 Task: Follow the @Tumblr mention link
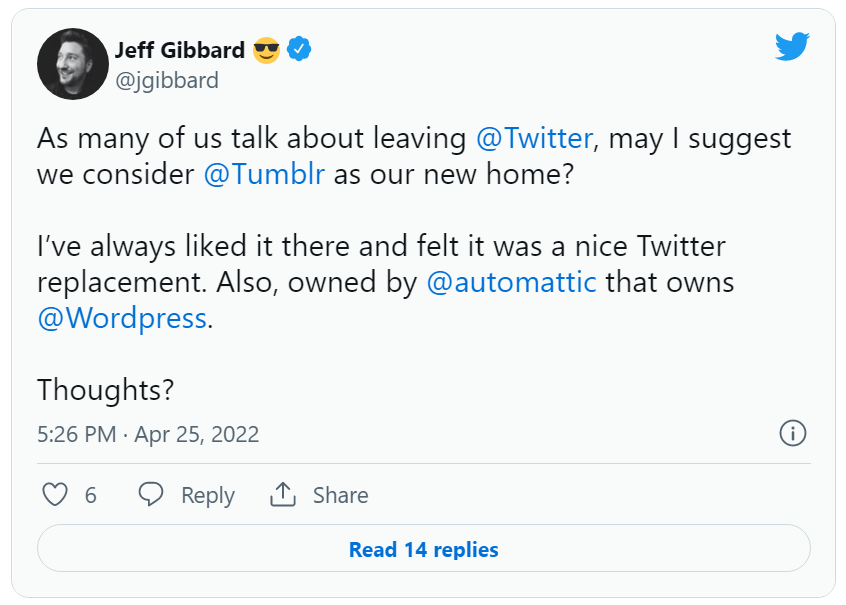coord(264,174)
